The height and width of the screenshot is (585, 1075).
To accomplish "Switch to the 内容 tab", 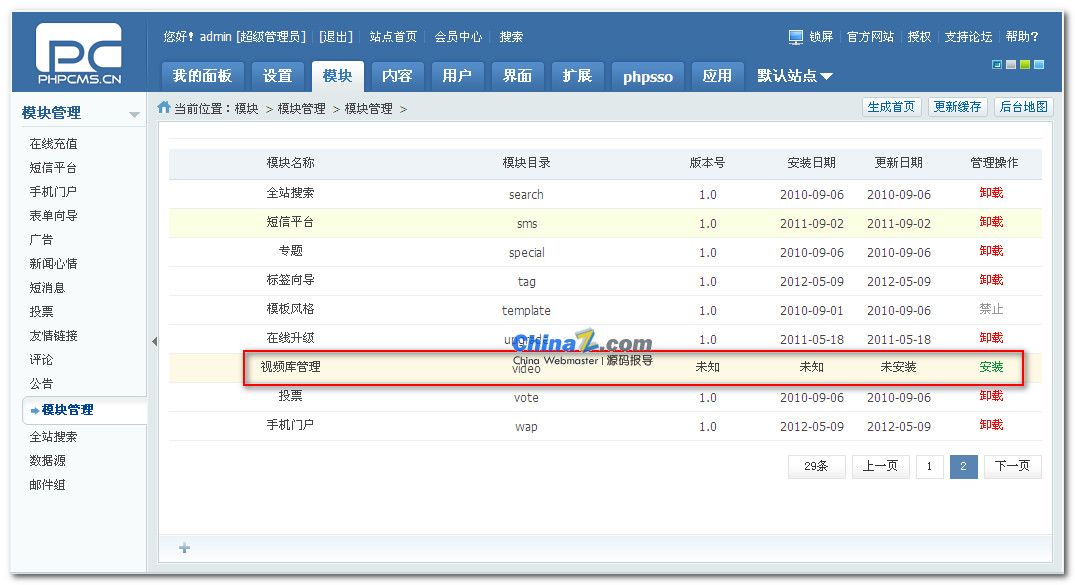I will point(398,76).
